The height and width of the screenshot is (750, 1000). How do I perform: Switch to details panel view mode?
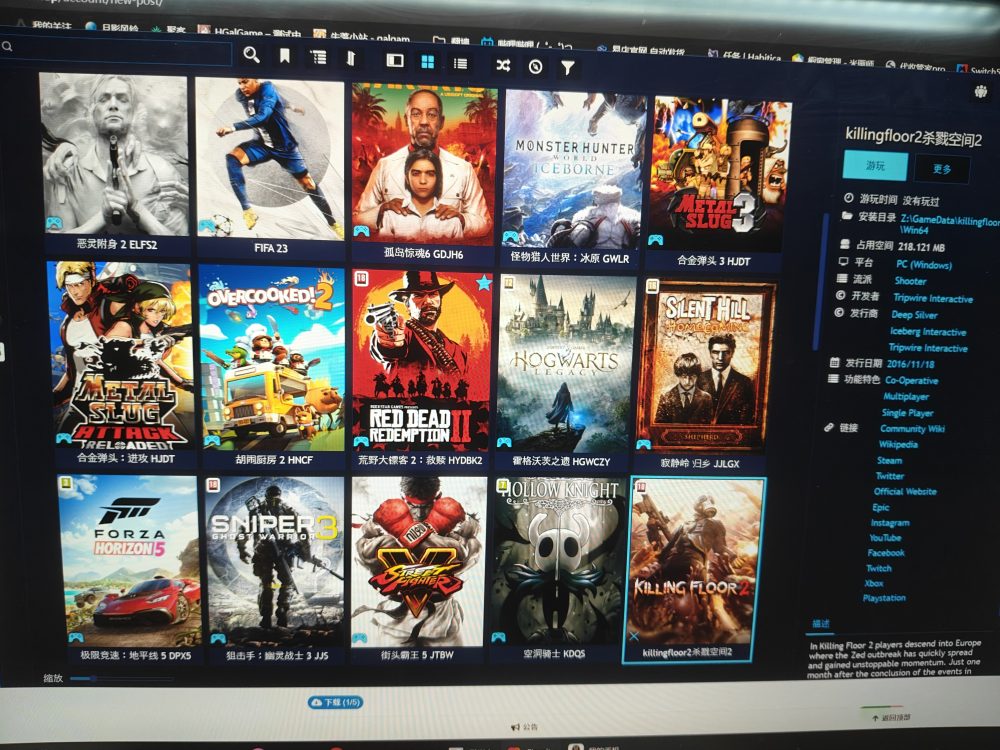pos(395,60)
